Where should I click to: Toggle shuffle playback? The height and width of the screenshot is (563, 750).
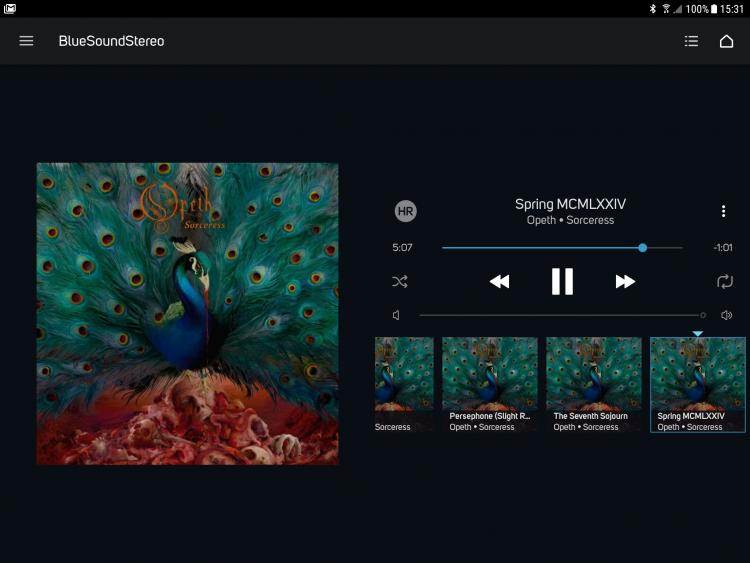coord(400,281)
